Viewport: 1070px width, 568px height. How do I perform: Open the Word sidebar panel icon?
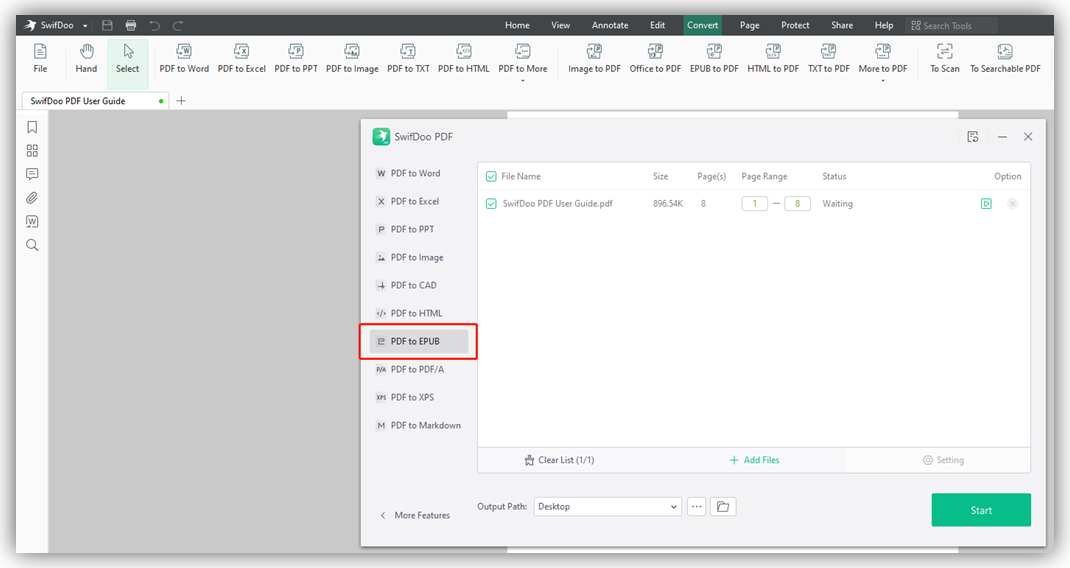[x=32, y=221]
